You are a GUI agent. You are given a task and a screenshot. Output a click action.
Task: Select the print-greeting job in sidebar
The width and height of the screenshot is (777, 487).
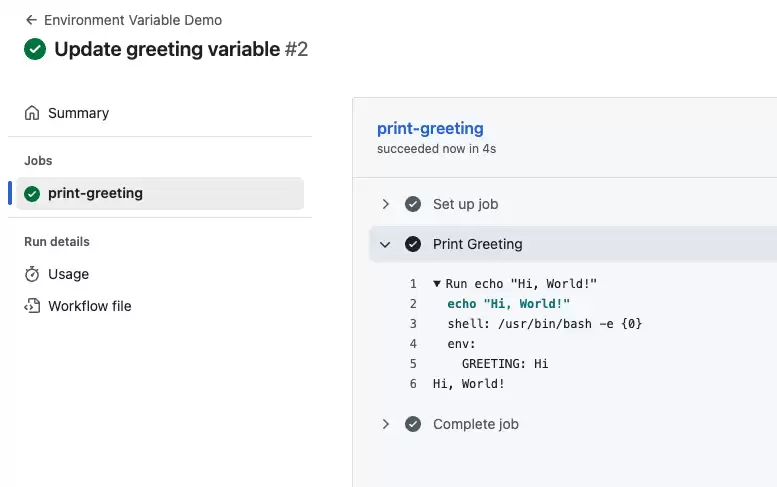(160, 194)
